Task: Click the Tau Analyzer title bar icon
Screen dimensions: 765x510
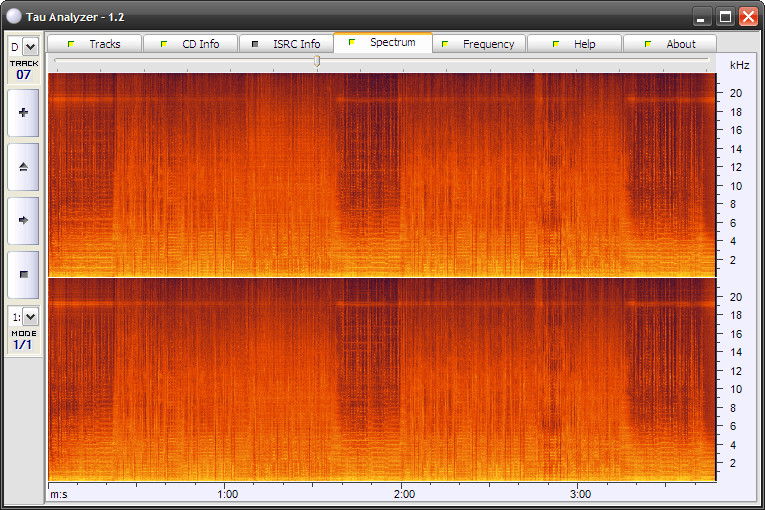Action: coord(13,16)
